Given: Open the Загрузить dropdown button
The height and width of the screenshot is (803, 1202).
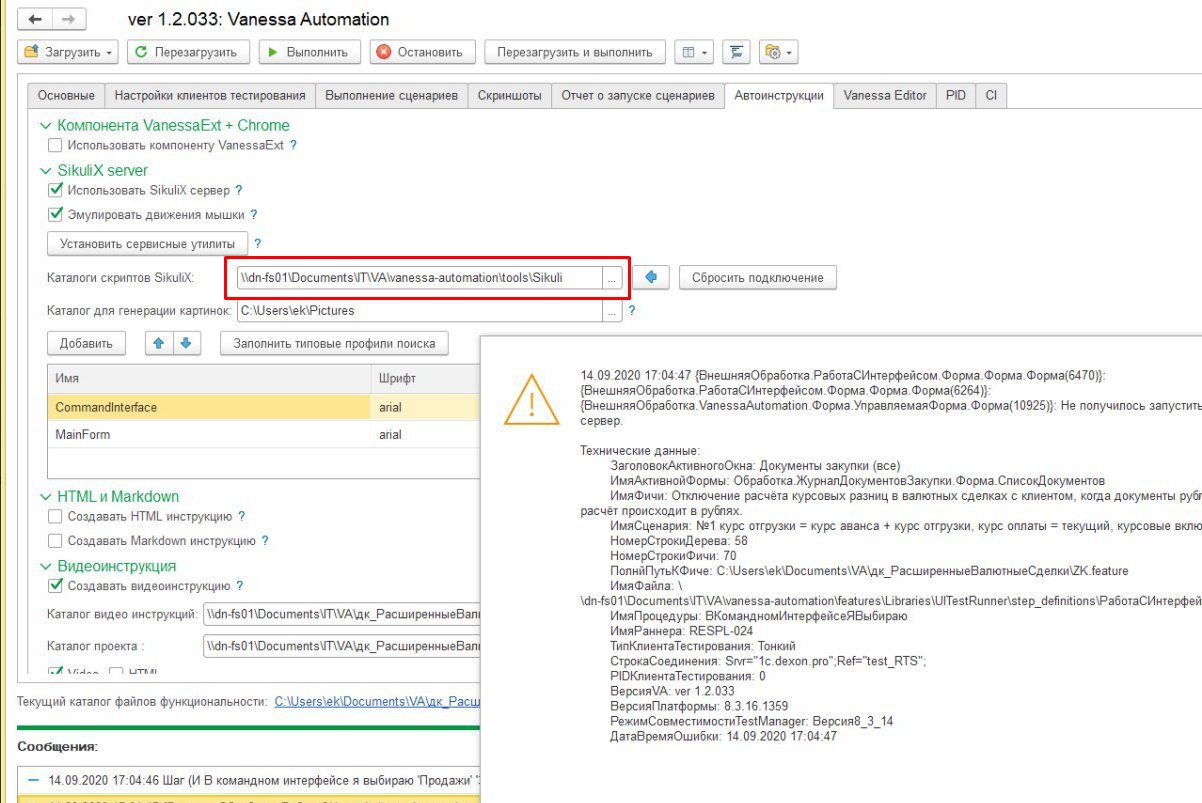Looking at the screenshot, I should [x=69, y=52].
